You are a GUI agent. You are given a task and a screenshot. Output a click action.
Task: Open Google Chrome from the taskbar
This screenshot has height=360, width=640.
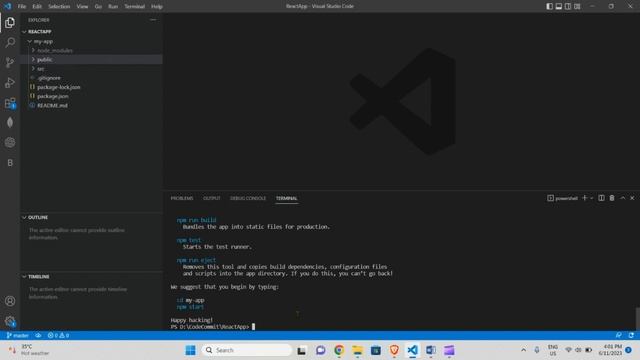[339, 350]
